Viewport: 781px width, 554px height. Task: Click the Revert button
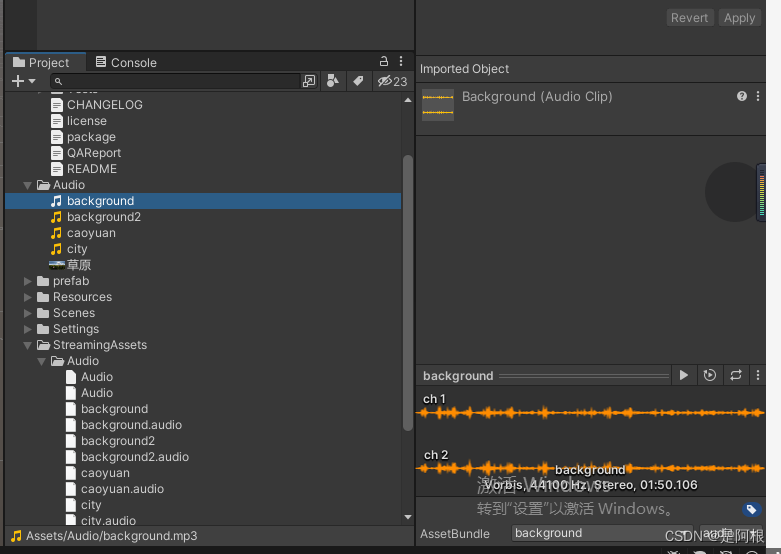point(690,17)
